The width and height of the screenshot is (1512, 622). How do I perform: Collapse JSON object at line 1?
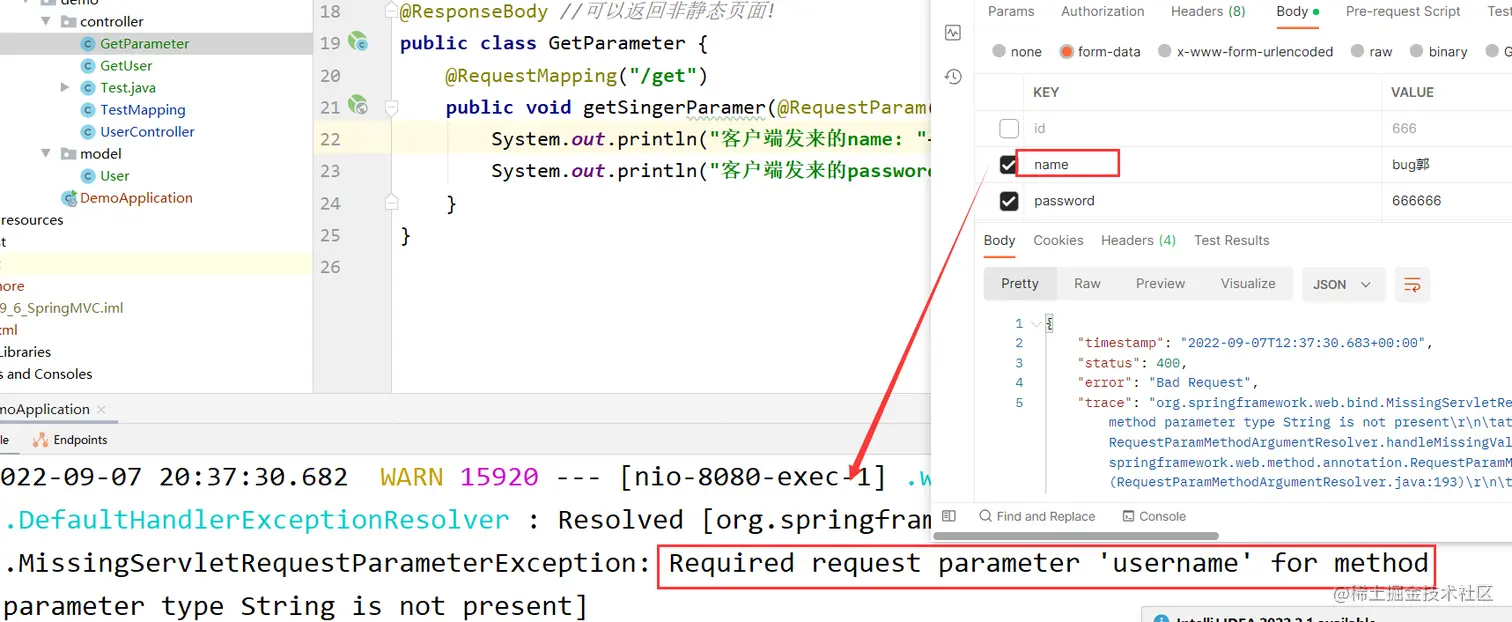coord(1035,324)
